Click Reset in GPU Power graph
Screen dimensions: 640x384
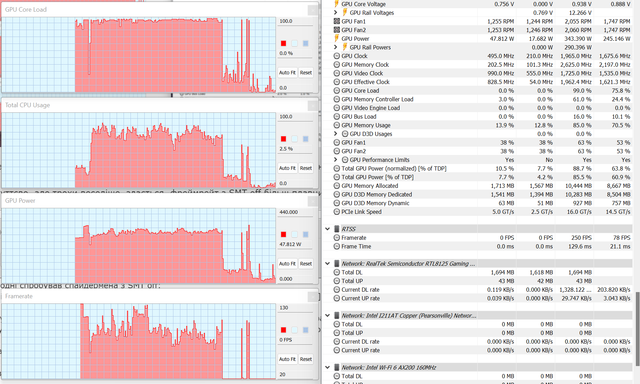(x=306, y=264)
